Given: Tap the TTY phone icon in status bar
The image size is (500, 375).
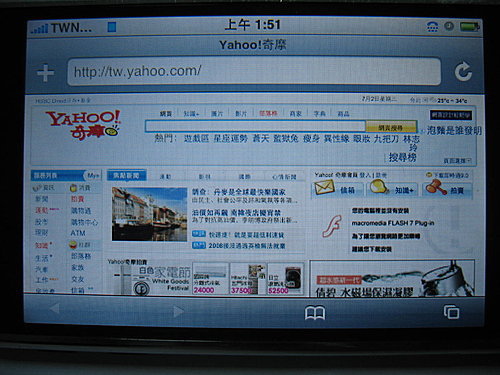Looking at the screenshot, I should [432, 27].
